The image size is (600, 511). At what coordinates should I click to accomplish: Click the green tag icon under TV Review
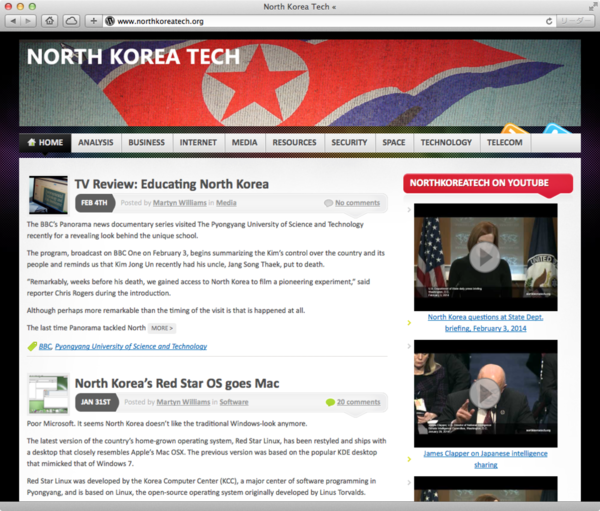[x=32, y=346]
